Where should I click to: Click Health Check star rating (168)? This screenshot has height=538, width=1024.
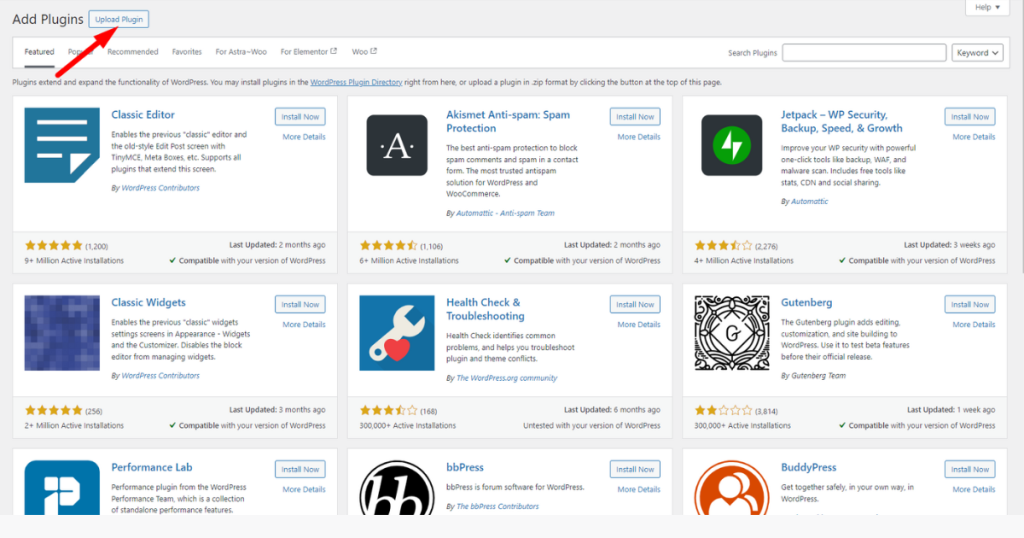[398, 411]
